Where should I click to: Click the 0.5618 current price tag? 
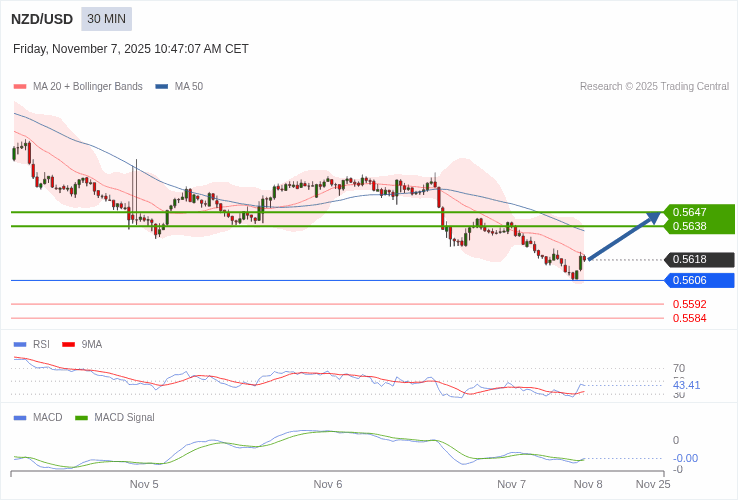tap(699, 259)
